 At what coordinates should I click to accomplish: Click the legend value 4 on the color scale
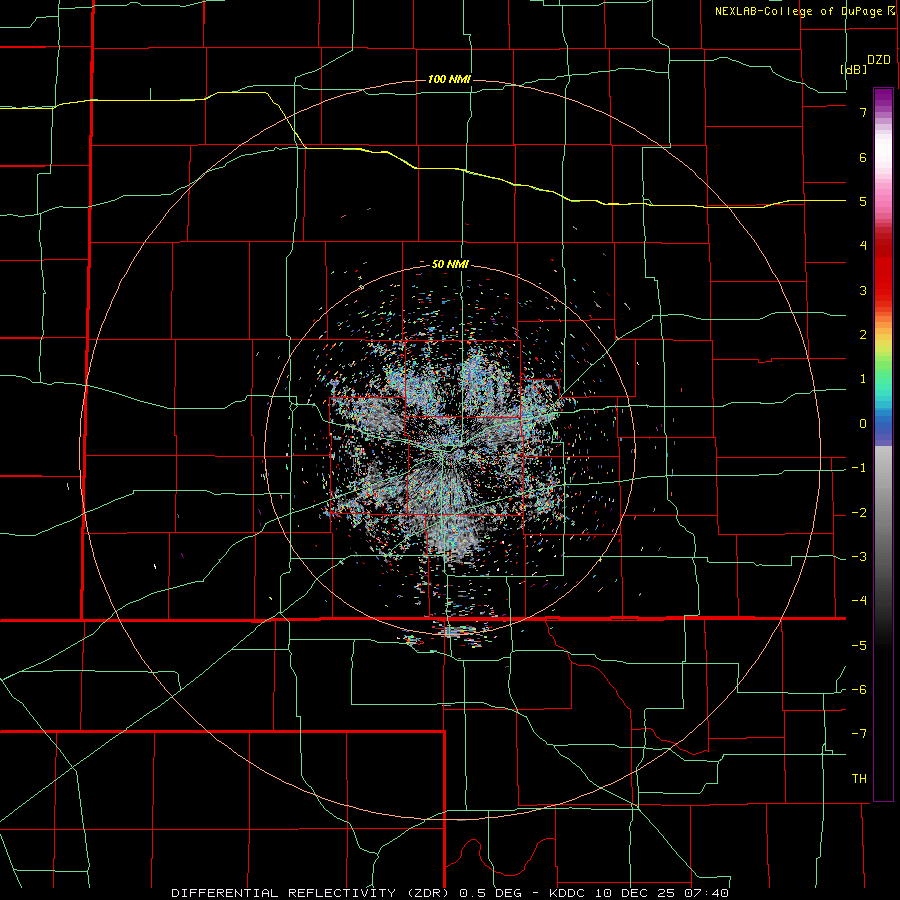(x=863, y=246)
